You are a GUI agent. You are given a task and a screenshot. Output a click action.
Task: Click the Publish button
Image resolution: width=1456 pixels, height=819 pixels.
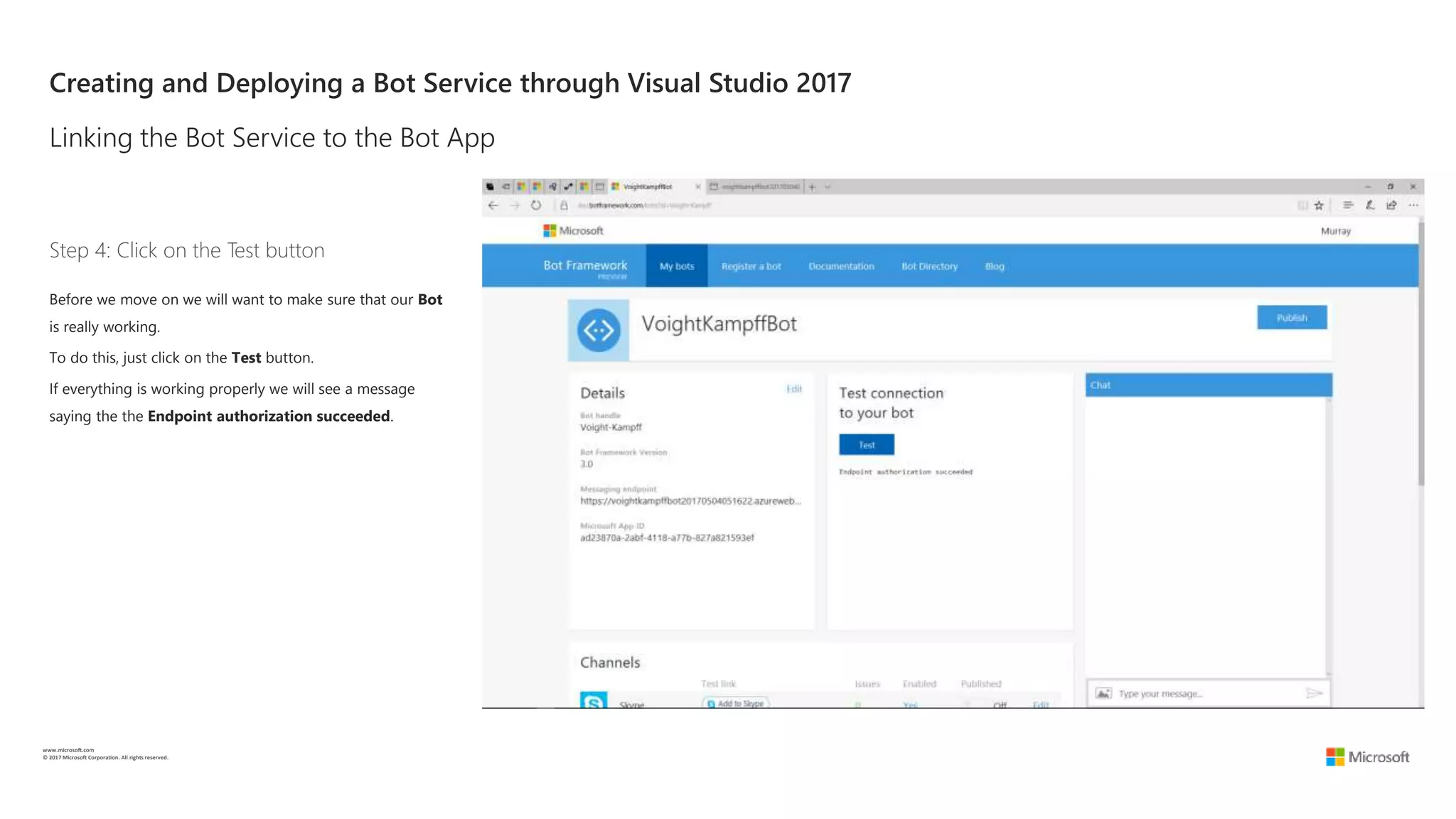point(1291,318)
